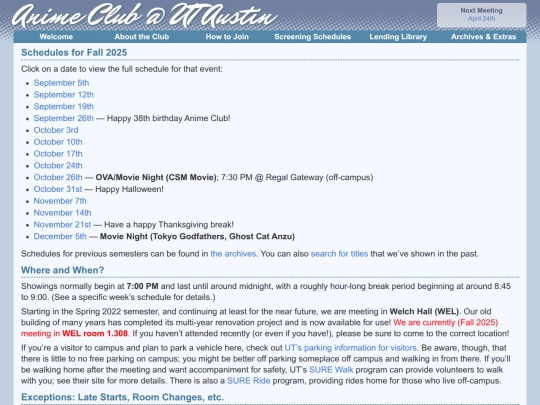Click 'Happy 38th birthday Anime Club!' text

point(168,118)
